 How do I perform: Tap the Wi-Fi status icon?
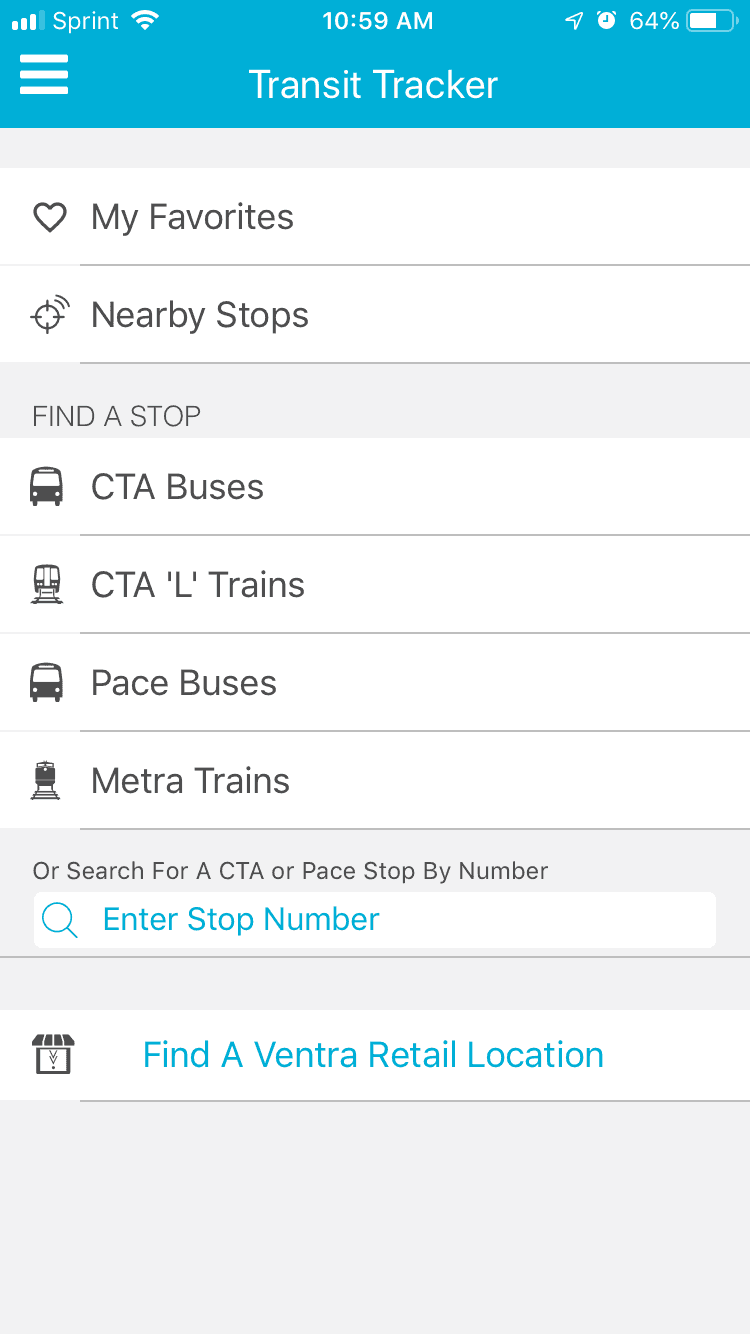(x=146, y=21)
